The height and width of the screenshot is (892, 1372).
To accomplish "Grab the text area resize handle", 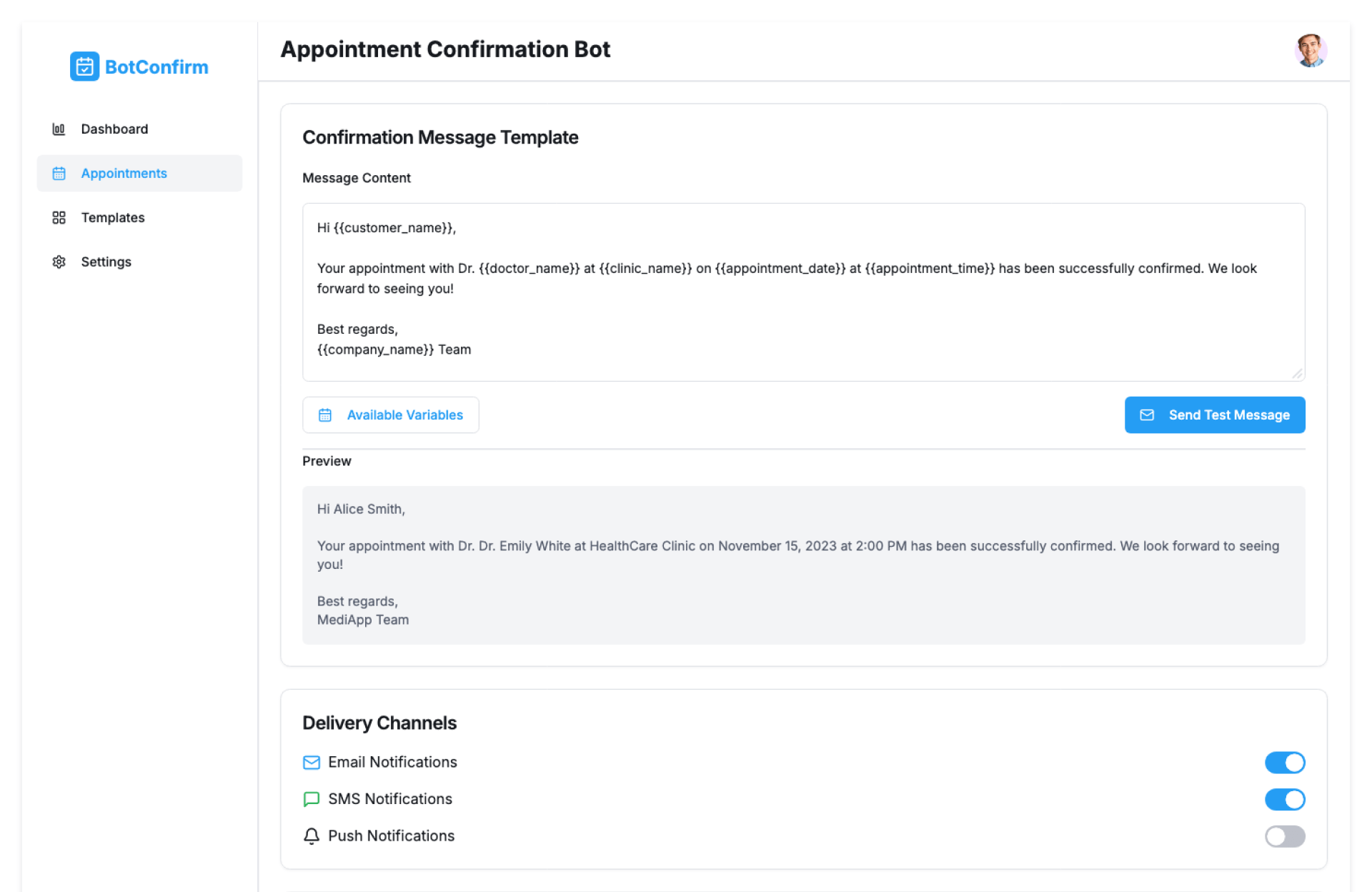I will [1297, 374].
